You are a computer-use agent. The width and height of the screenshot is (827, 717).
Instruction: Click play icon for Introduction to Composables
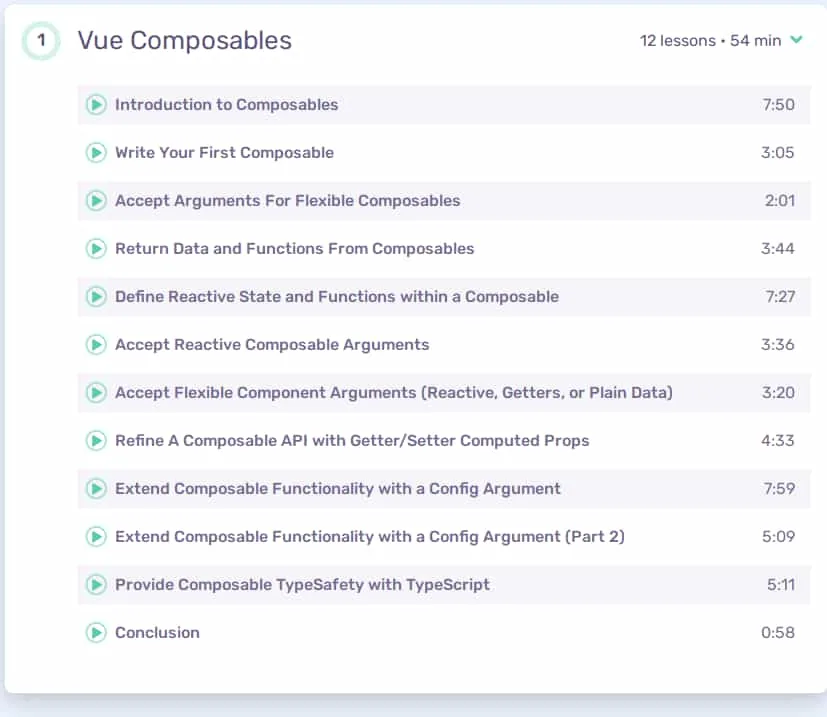96,104
